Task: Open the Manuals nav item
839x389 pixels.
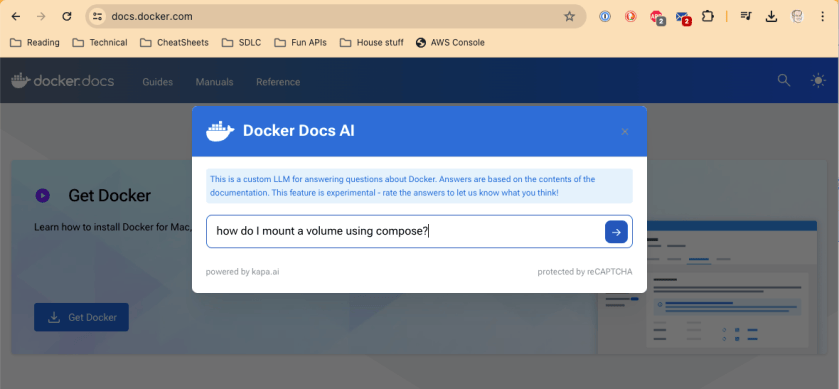Action: coord(214,82)
